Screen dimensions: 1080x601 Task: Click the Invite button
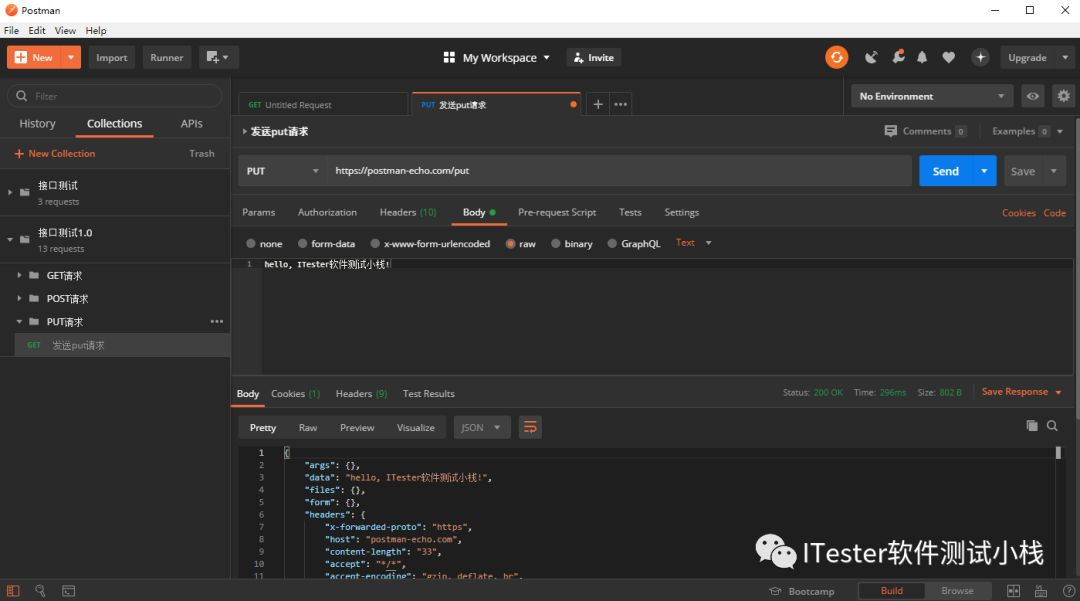(594, 58)
